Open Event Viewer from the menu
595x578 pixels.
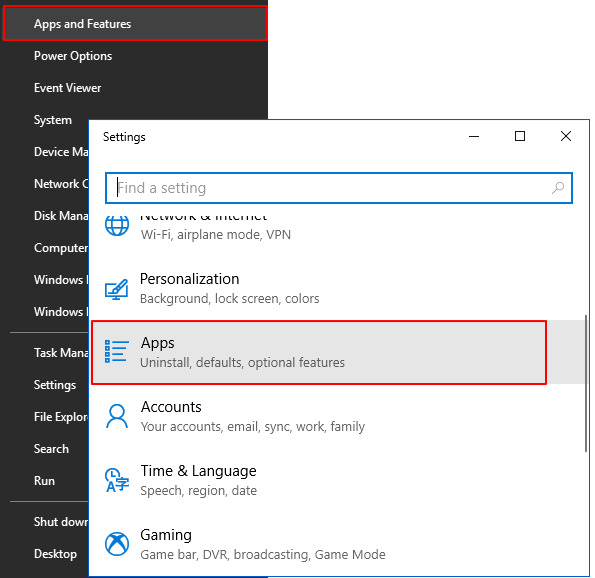click(x=68, y=88)
